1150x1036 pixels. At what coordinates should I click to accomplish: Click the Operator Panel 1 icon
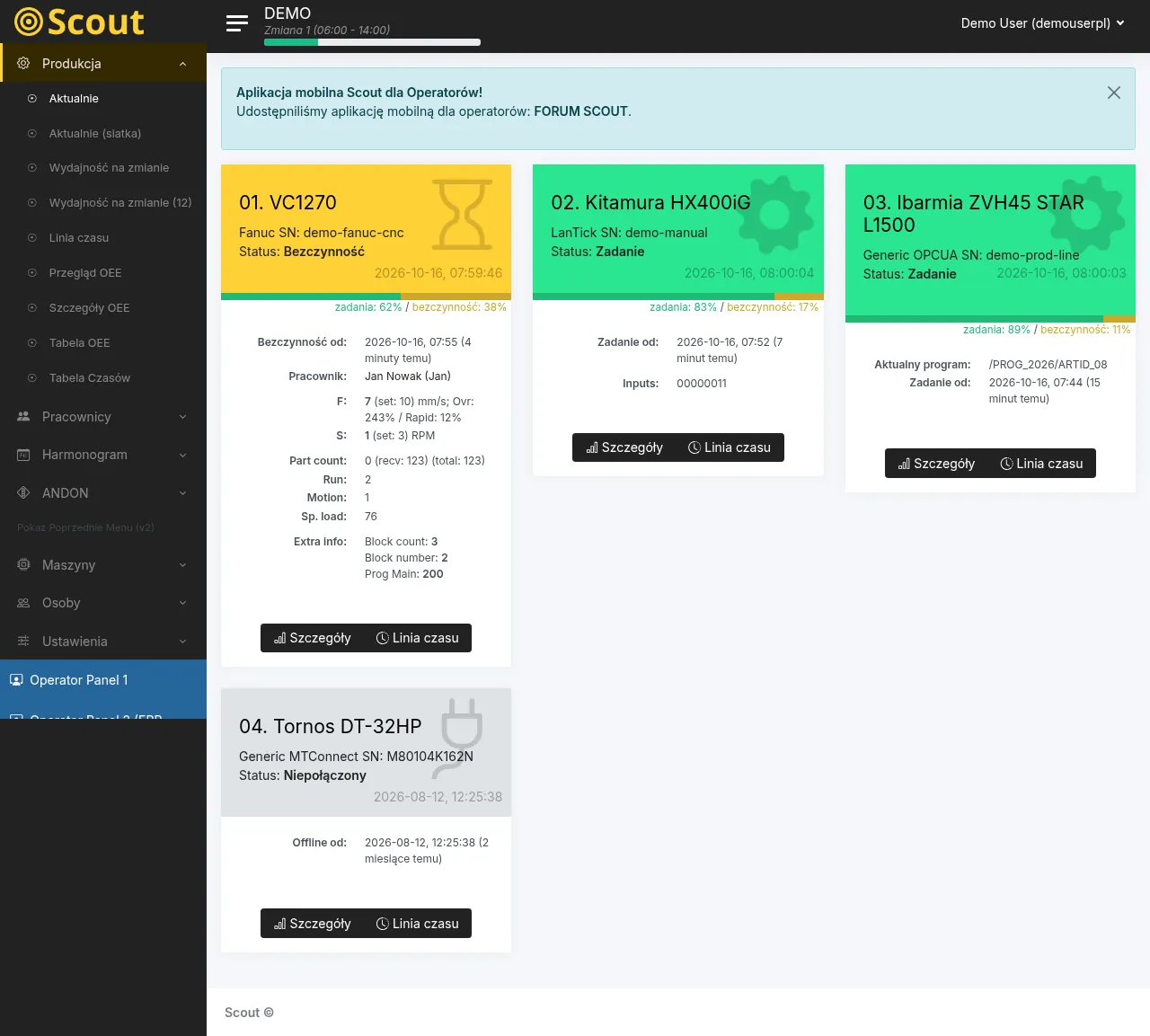point(16,680)
